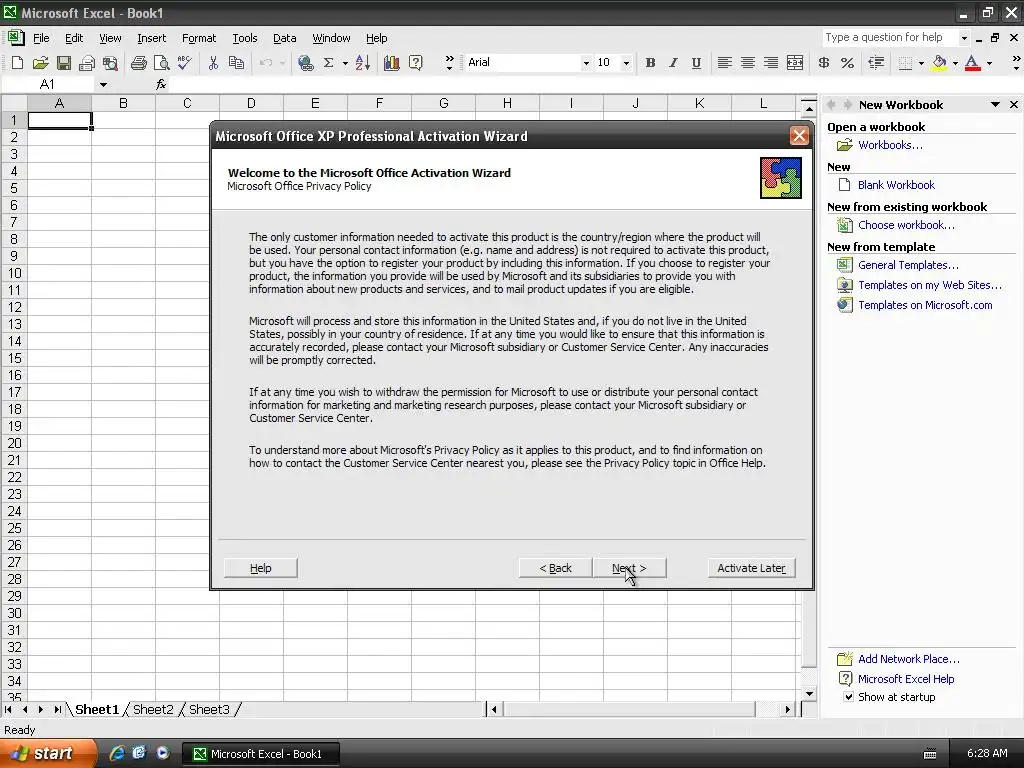Align cell text left
This screenshot has width=1024, height=768.
pyautogui.click(x=724, y=63)
